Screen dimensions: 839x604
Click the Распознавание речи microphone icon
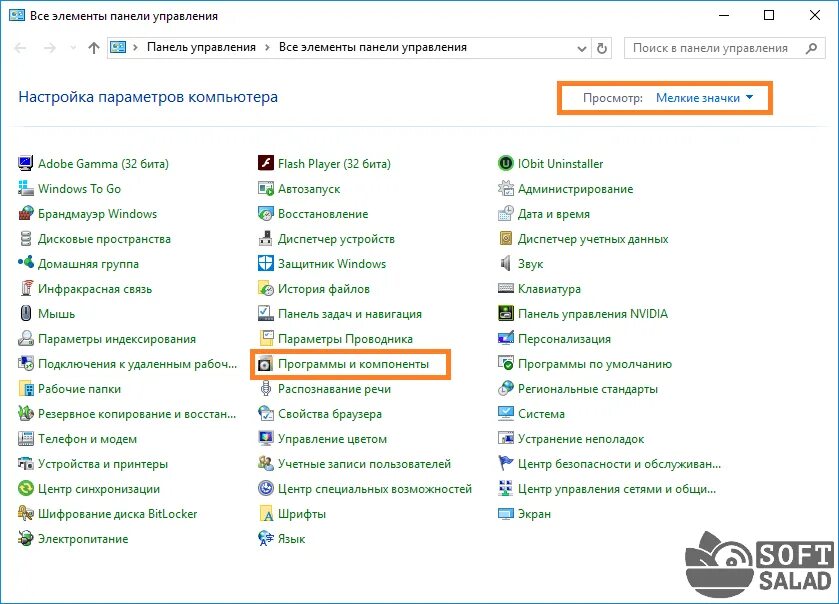pyautogui.click(x=265, y=388)
